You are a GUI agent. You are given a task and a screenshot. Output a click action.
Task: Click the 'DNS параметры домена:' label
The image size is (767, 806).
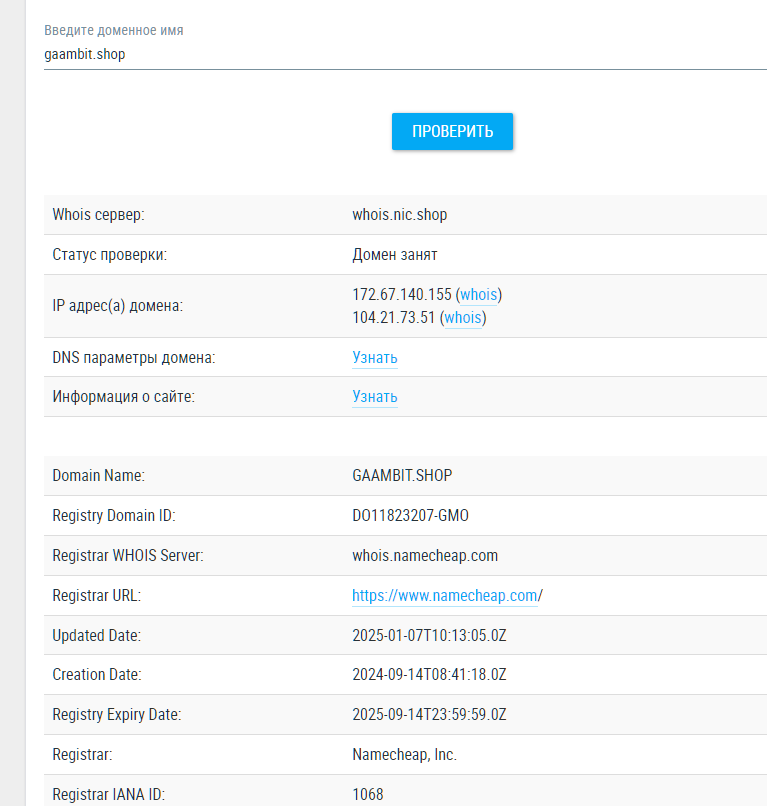click(x=134, y=357)
